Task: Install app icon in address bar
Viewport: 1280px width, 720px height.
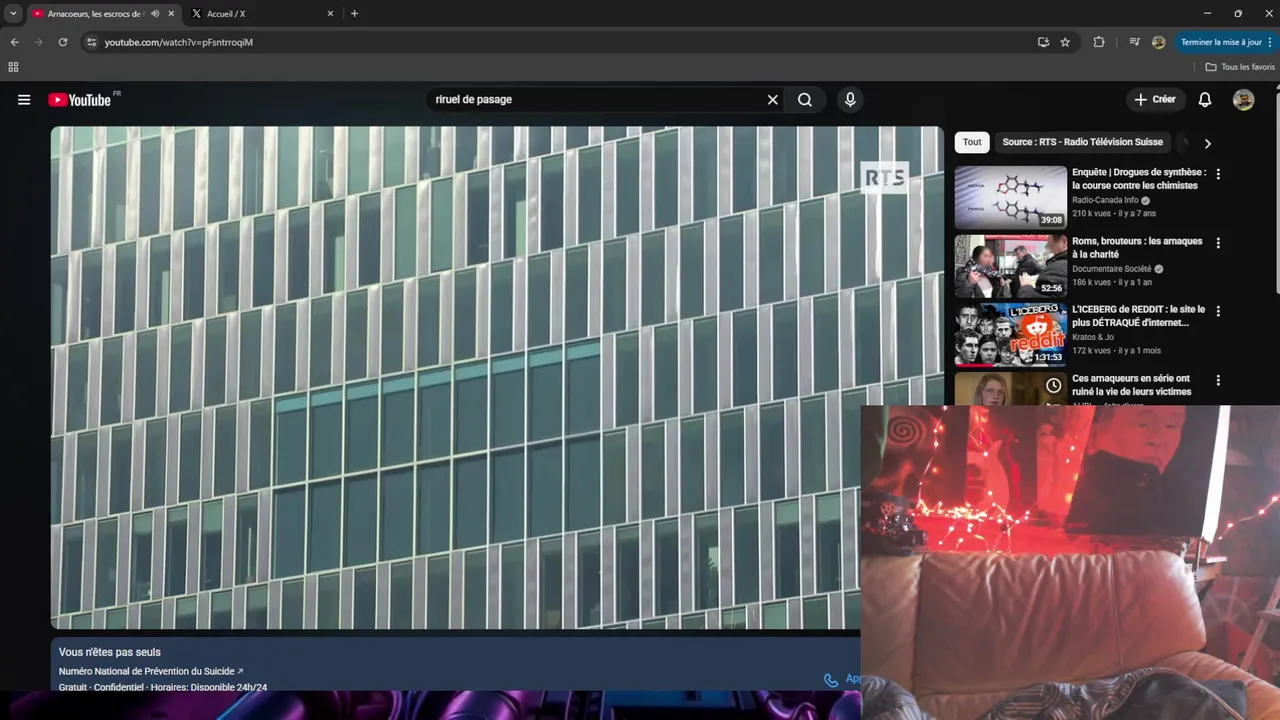Action: 1043,42
